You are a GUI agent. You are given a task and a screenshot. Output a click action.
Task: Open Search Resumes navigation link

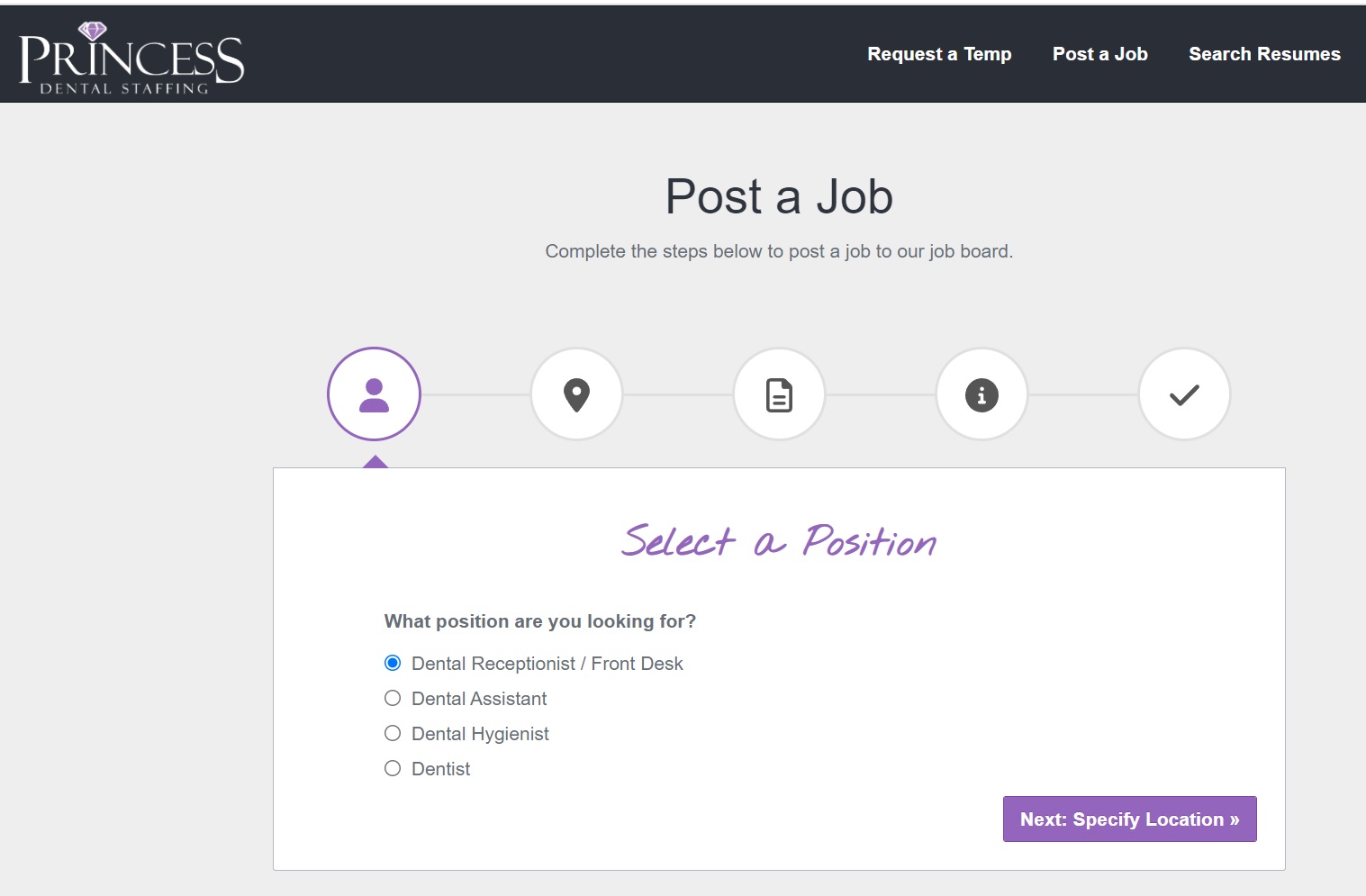1264,54
